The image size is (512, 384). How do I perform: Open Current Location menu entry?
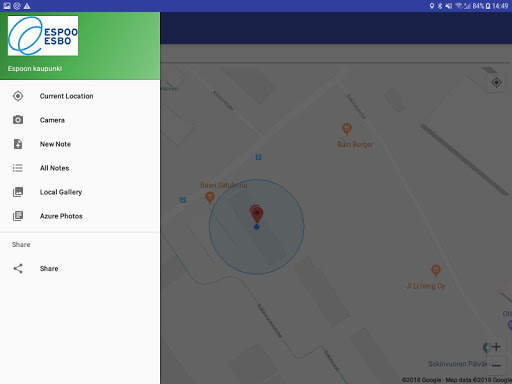pos(80,96)
